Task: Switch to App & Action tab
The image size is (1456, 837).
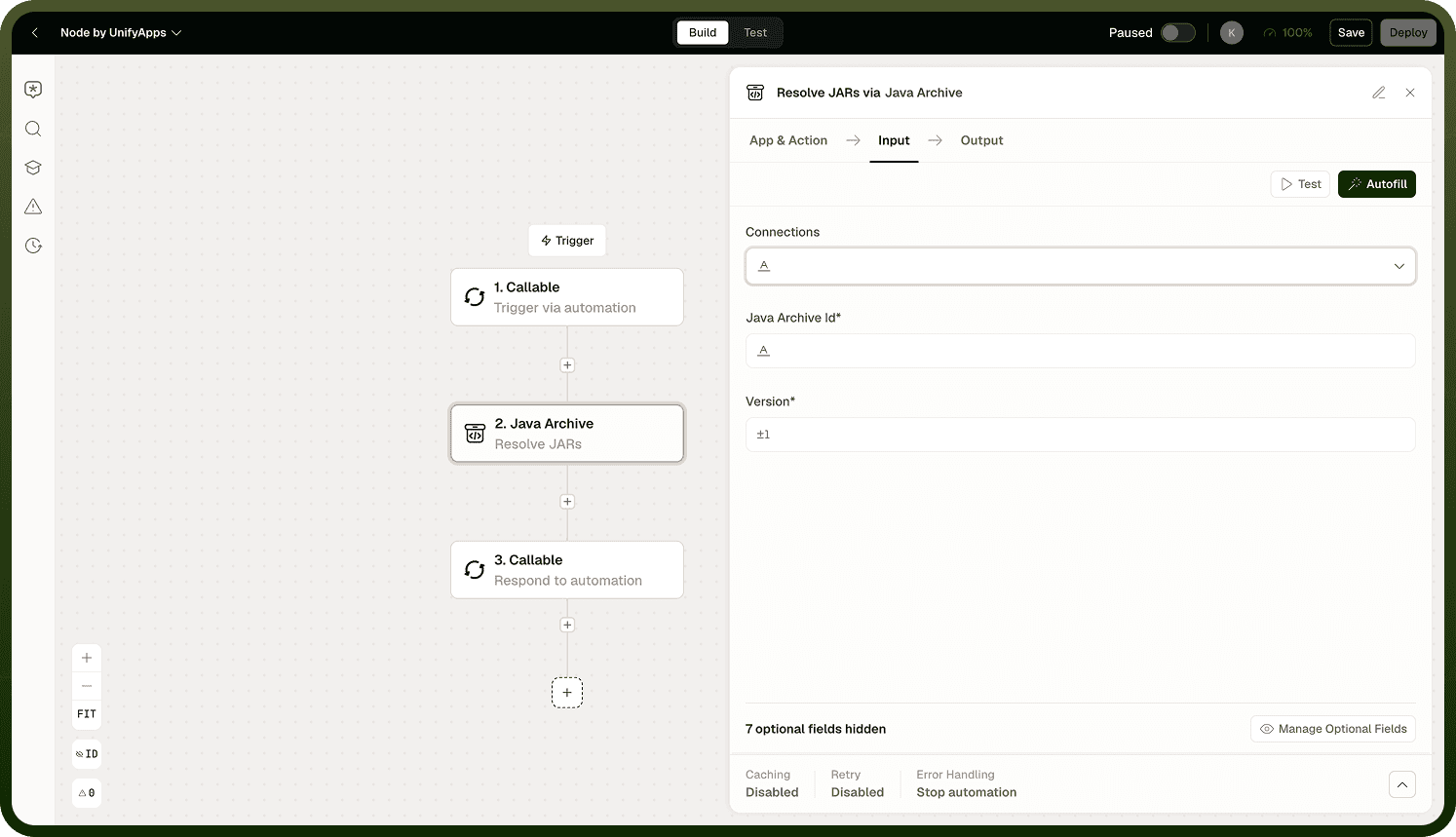Action: point(788,140)
